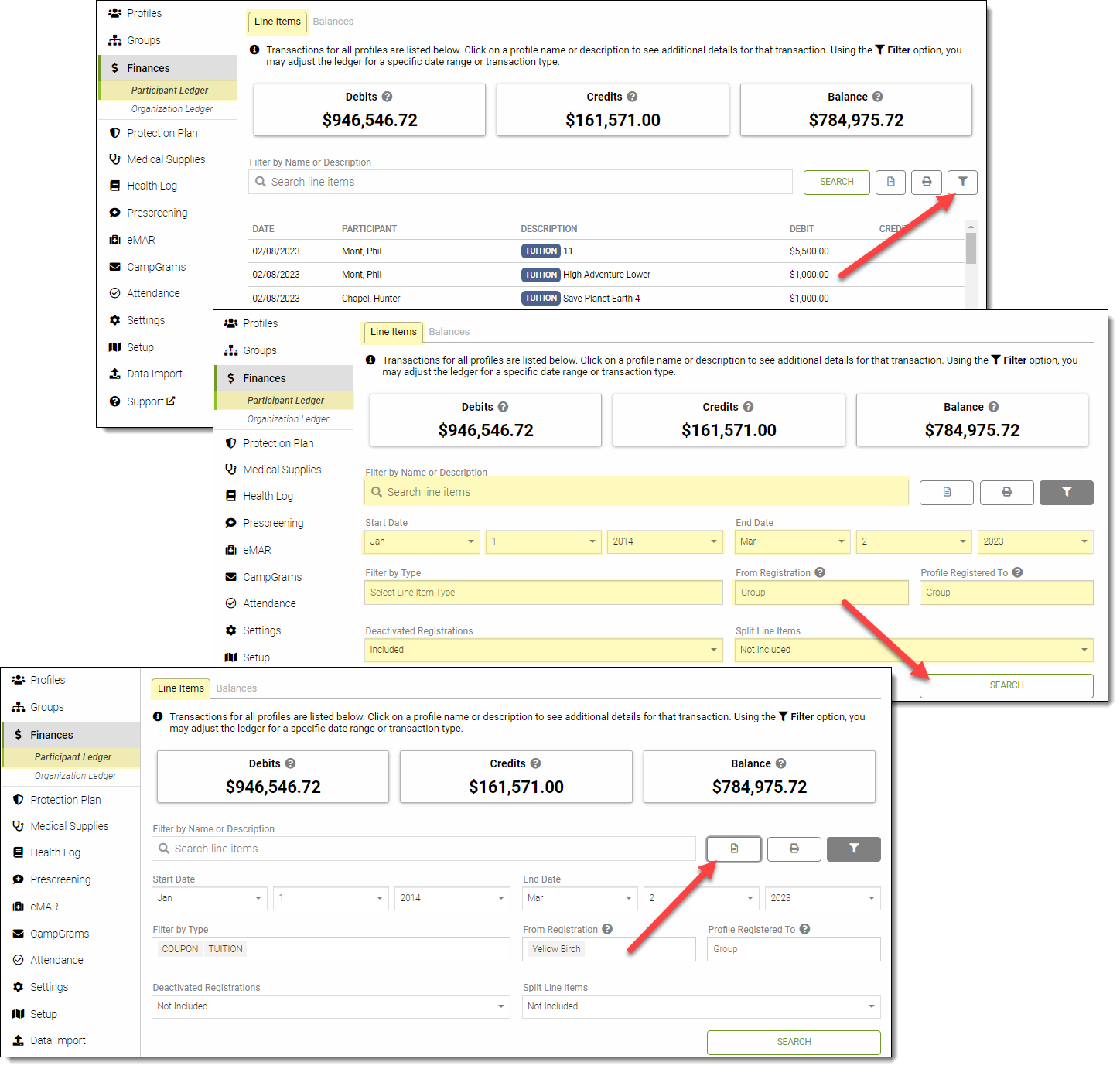Open Data Import directly above the Support link
Image resolution: width=1120 pixels, height=1069 pixels.
tap(154, 374)
